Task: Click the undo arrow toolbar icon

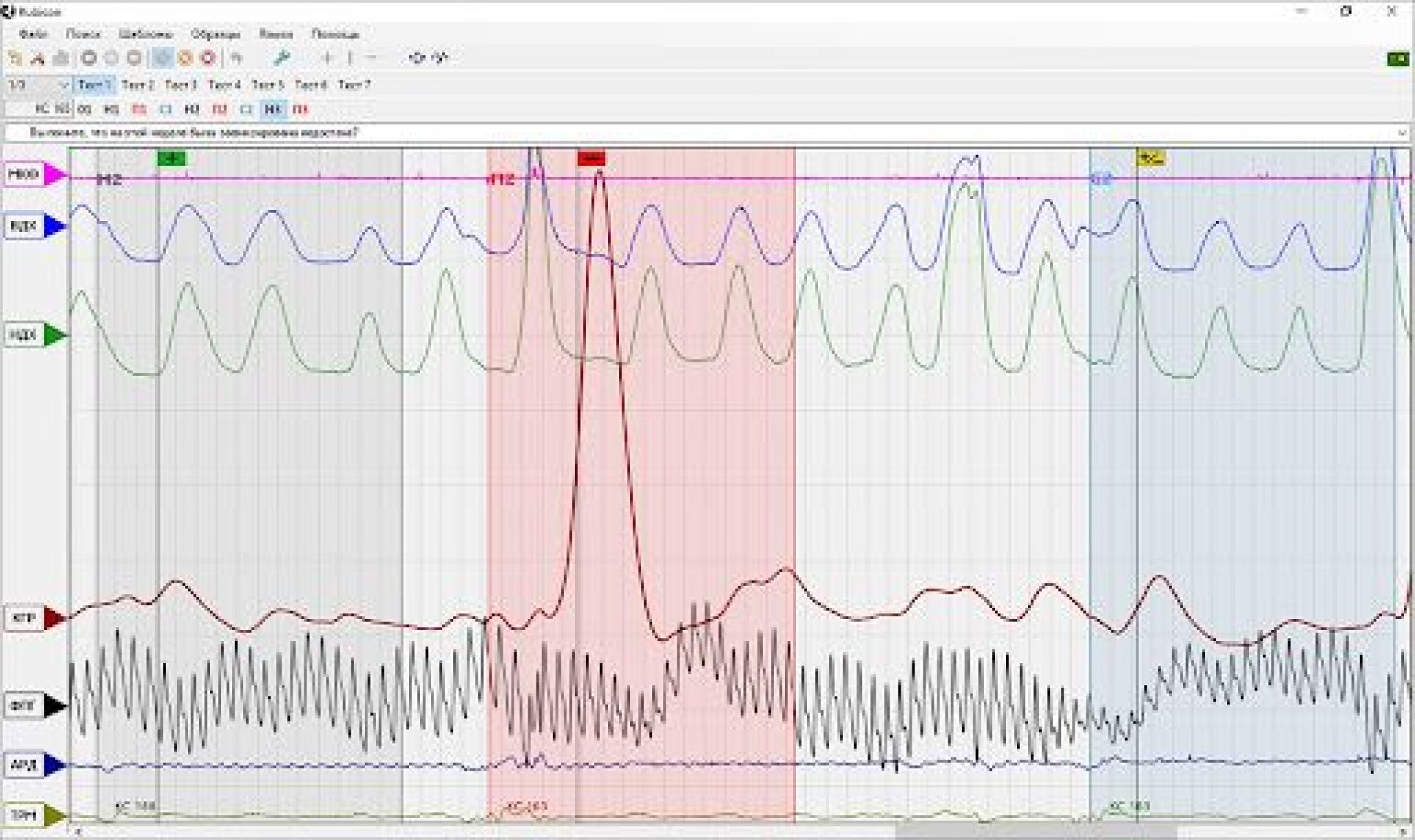Action: coord(236,57)
